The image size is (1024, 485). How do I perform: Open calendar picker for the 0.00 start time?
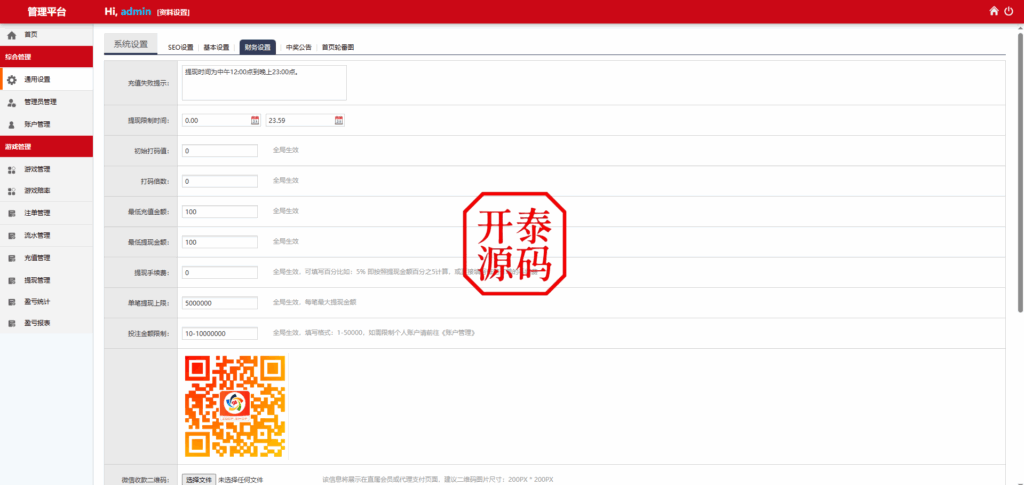click(x=255, y=120)
